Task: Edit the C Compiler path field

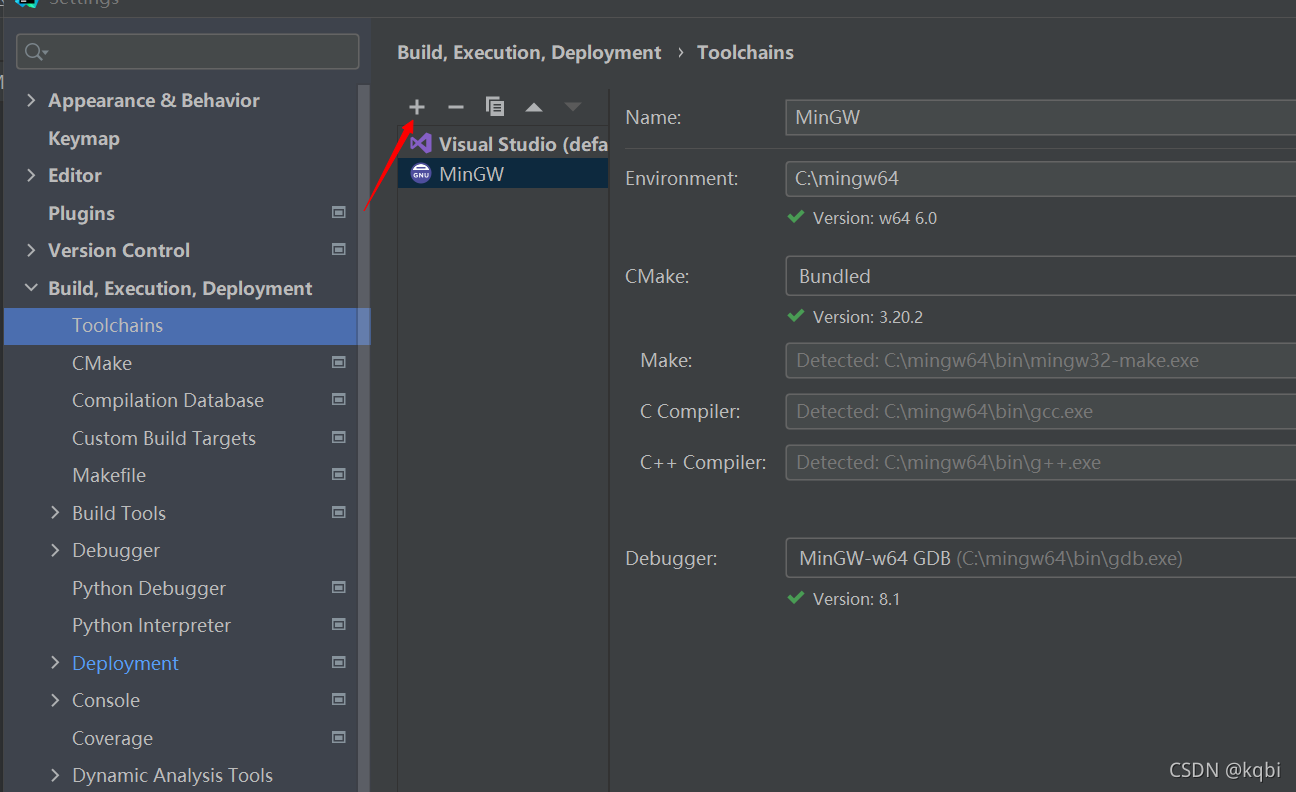Action: [x=1040, y=411]
